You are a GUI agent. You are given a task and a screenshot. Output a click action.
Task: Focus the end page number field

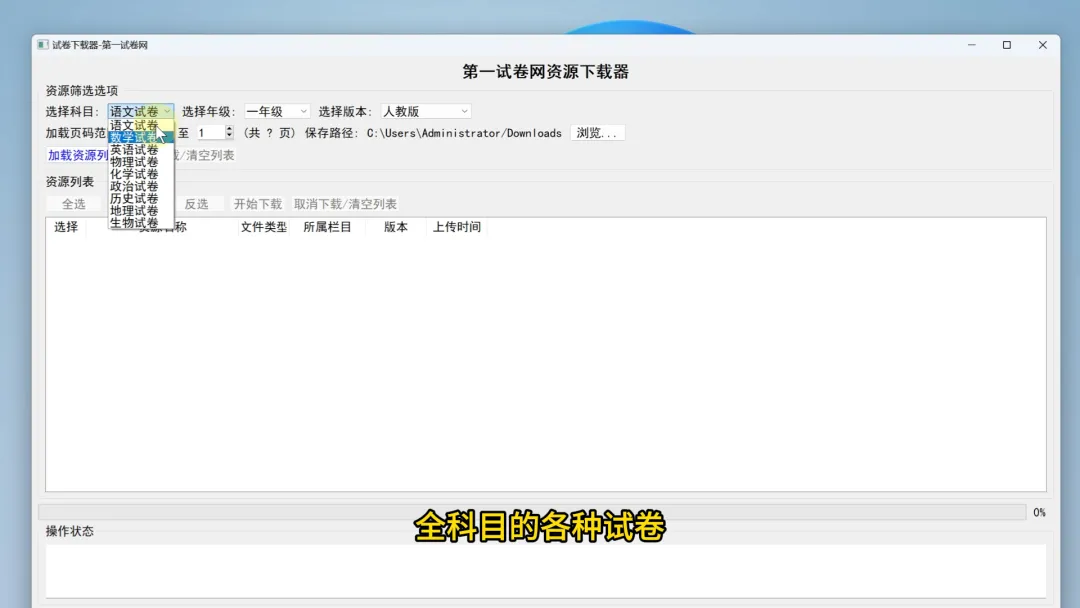pyautogui.click(x=210, y=133)
